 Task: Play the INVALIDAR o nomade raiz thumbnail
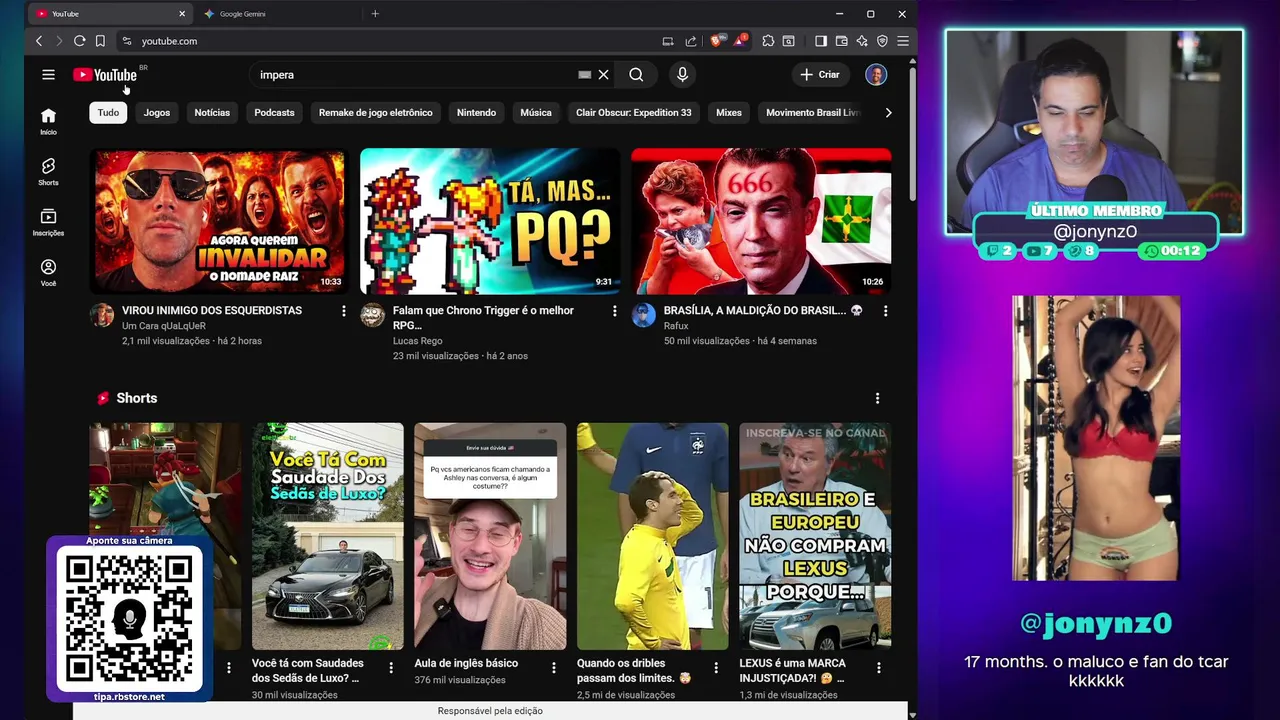click(219, 221)
